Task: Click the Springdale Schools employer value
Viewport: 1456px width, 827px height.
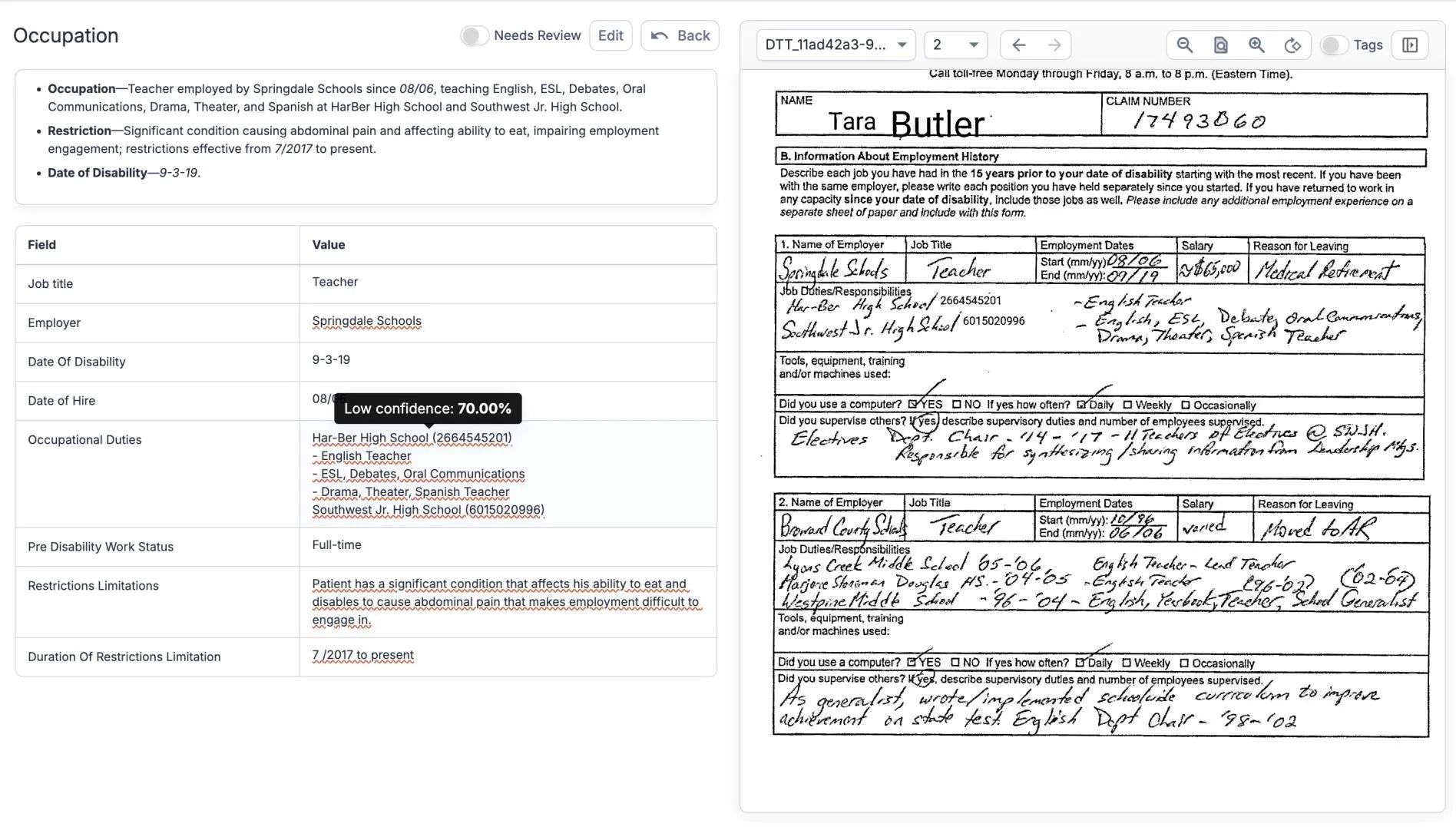Action: tap(366, 321)
